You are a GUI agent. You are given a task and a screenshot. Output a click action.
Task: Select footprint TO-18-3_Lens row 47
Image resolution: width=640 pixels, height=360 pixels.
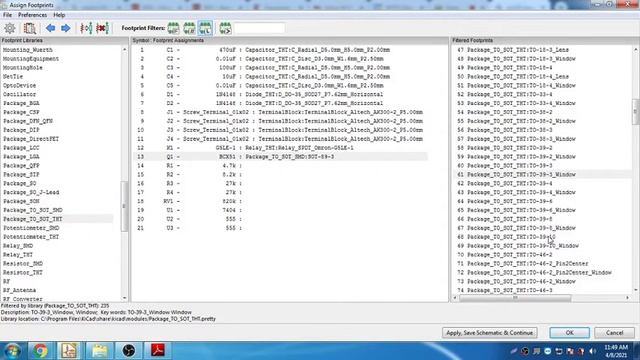pyautogui.click(x=542, y=50)
